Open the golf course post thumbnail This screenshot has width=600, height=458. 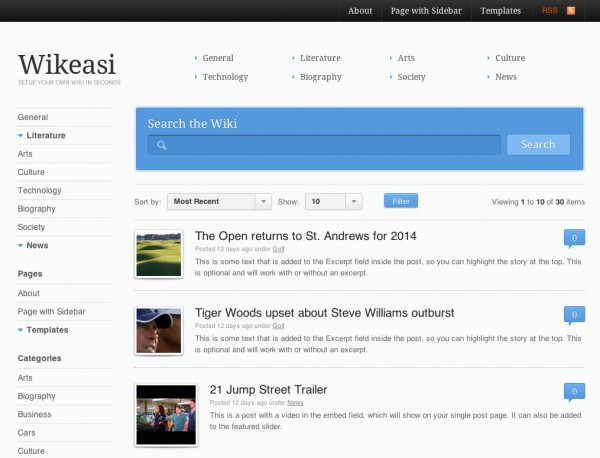coord(158,254)
